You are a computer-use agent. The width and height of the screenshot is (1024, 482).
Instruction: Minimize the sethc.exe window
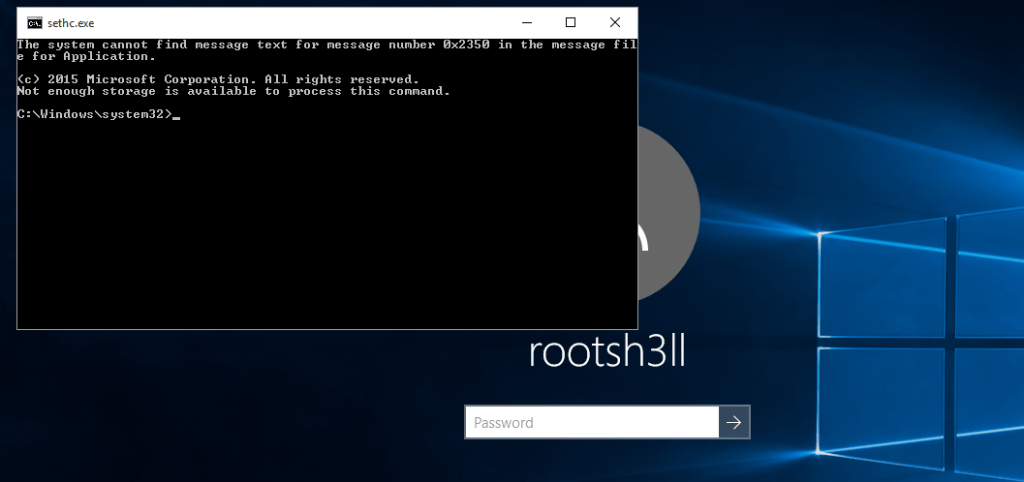point(526,23)
